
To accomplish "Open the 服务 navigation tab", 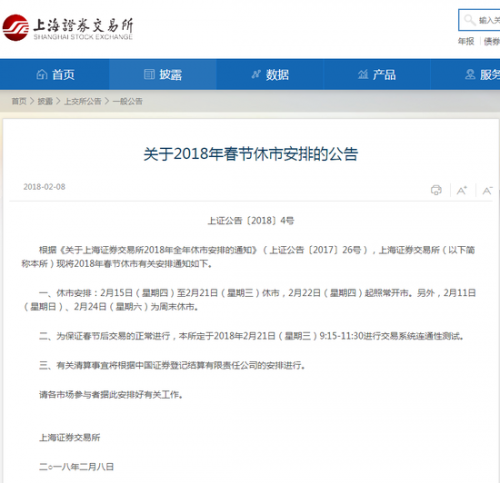I will (465, 74).
